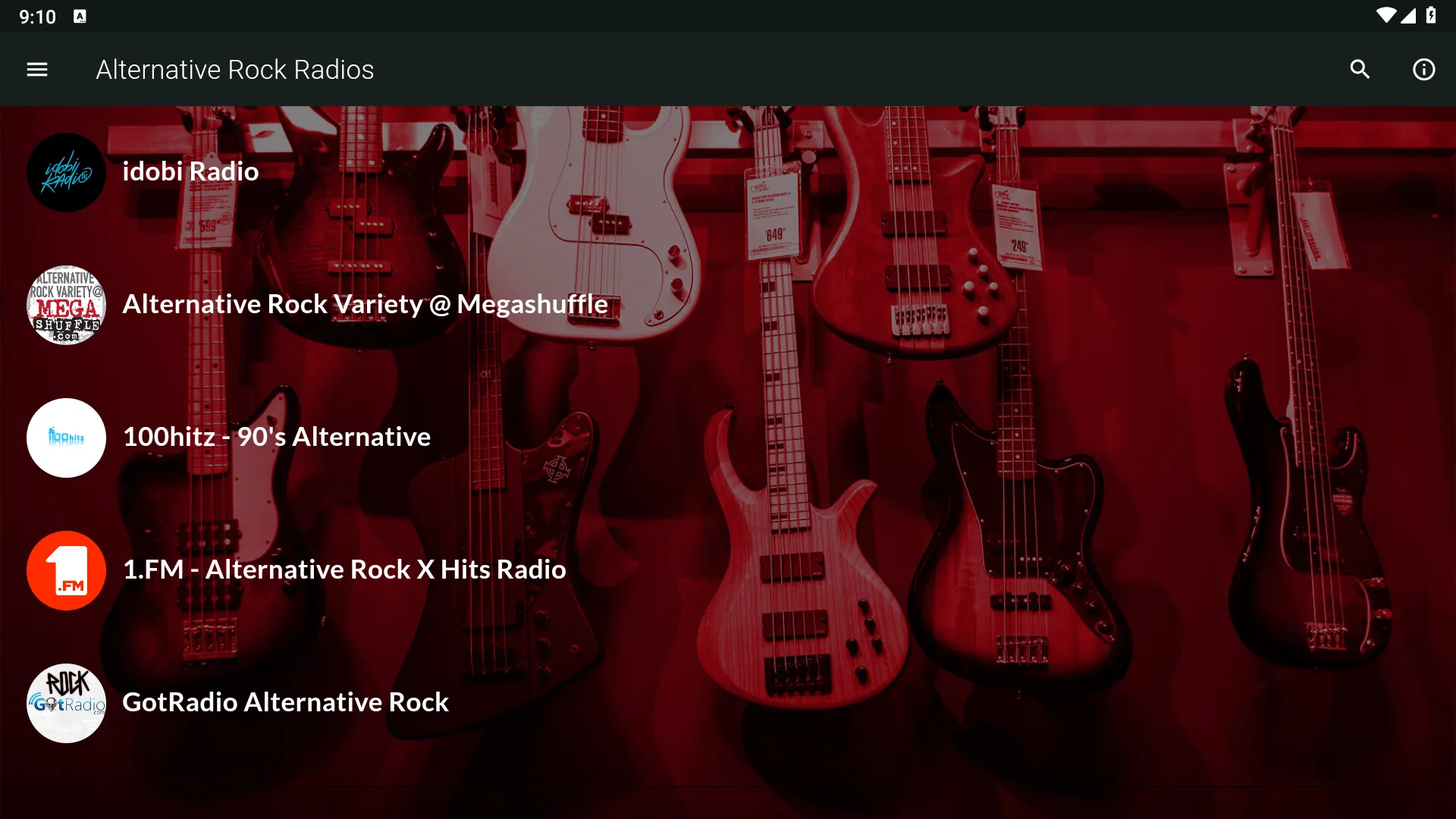Screen dimensions: 1456x819
Task: Select 1.FM Alternative Rock X Hits logo
Action: click(x=66, y=569)
